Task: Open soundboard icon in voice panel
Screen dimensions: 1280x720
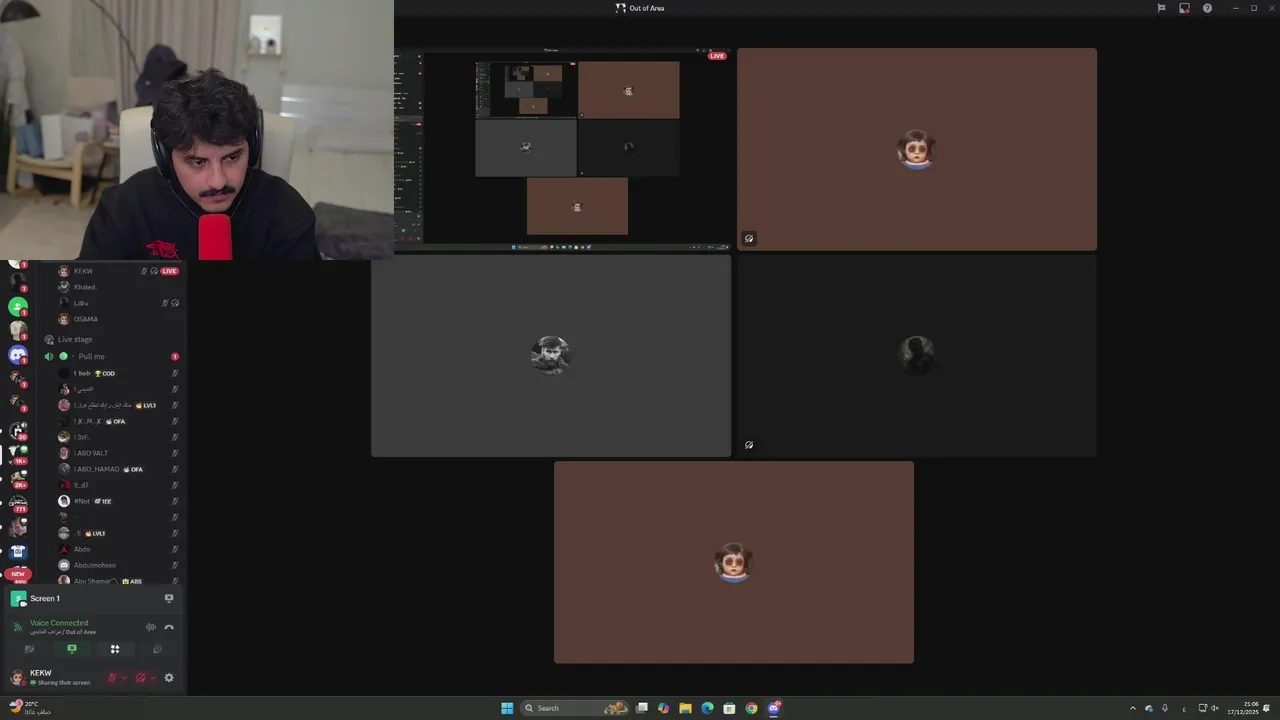Action: pos(157,649)
